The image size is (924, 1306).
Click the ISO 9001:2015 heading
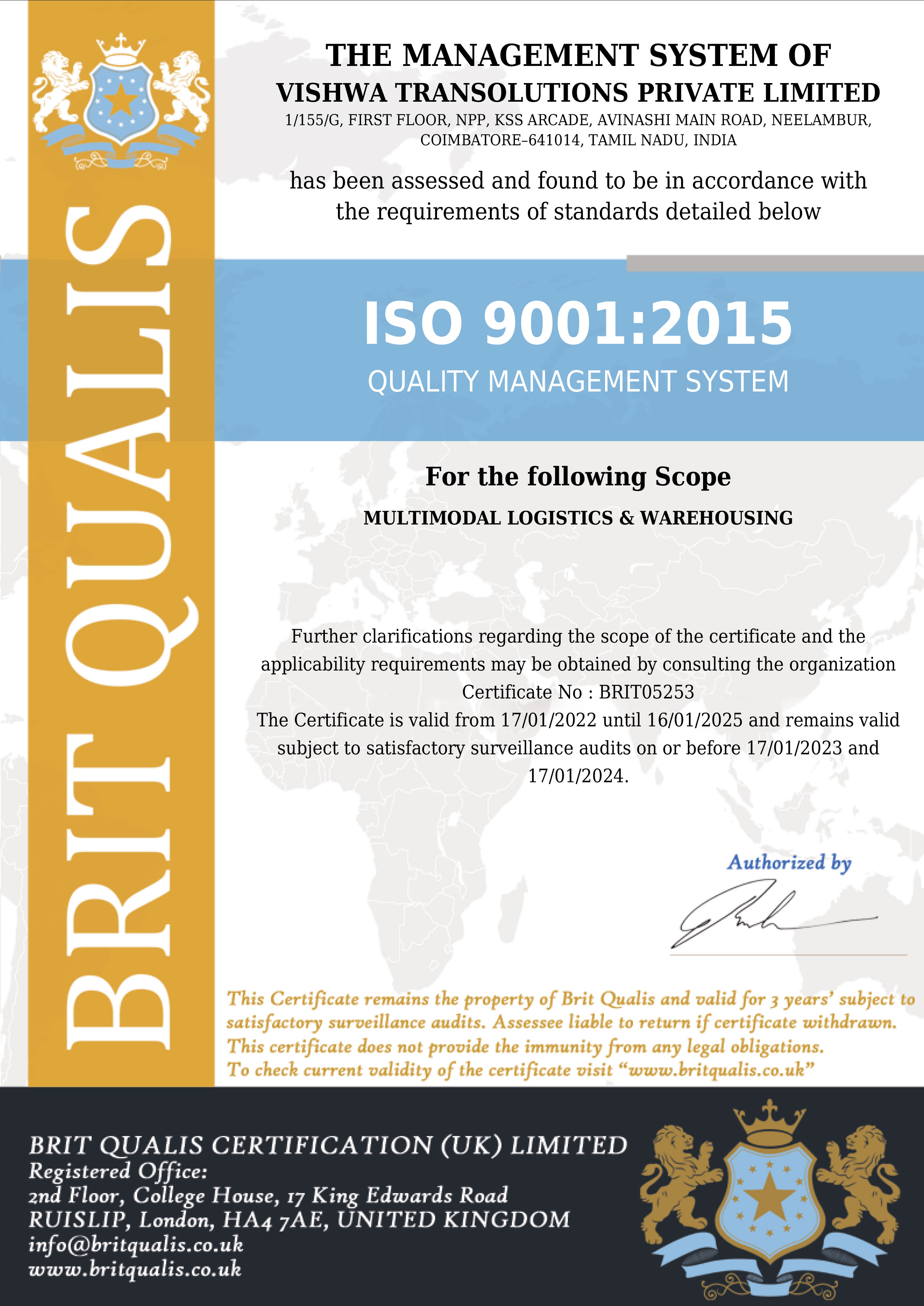[577, 323]
